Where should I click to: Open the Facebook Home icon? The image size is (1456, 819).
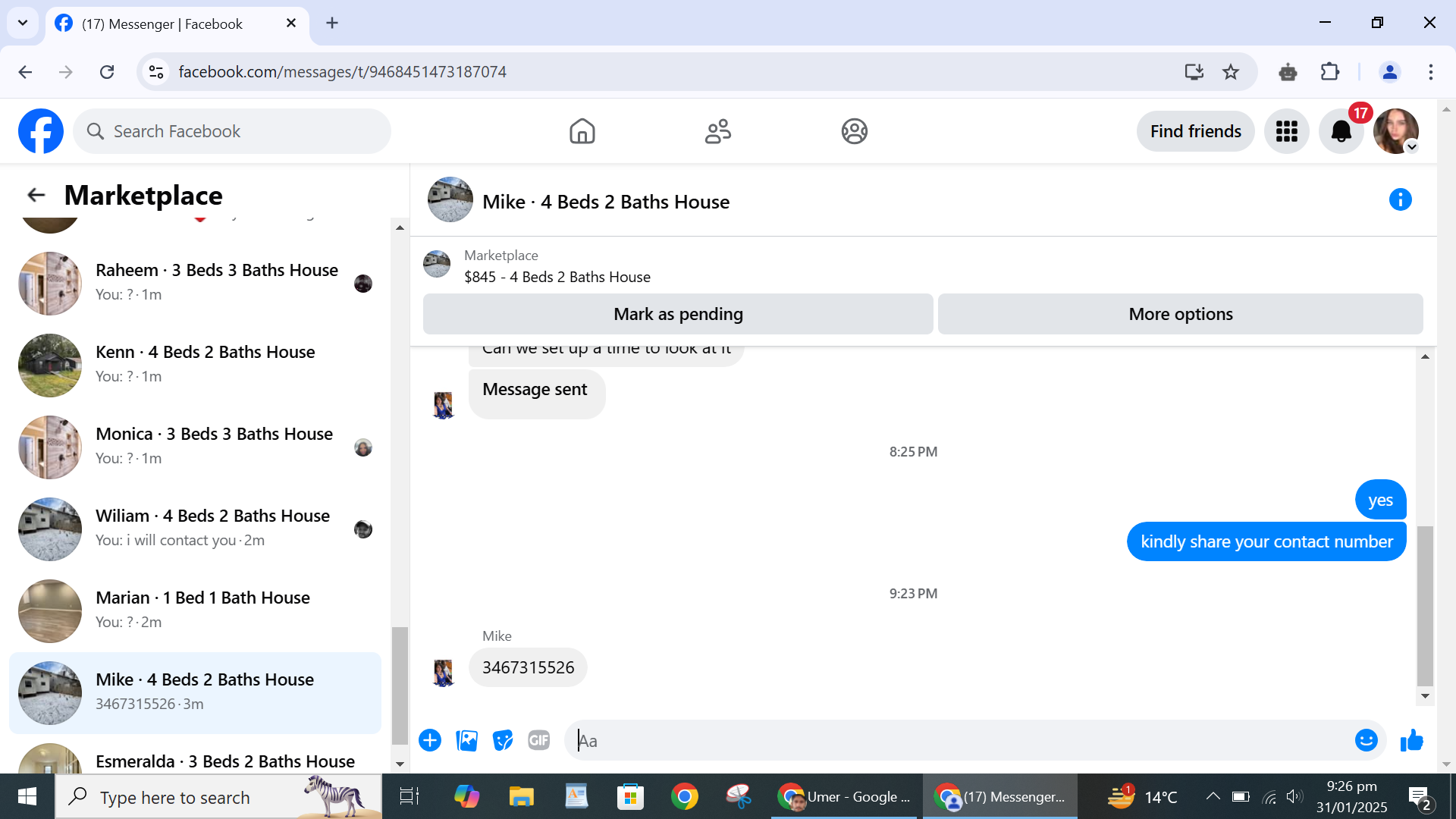[582, 131]
